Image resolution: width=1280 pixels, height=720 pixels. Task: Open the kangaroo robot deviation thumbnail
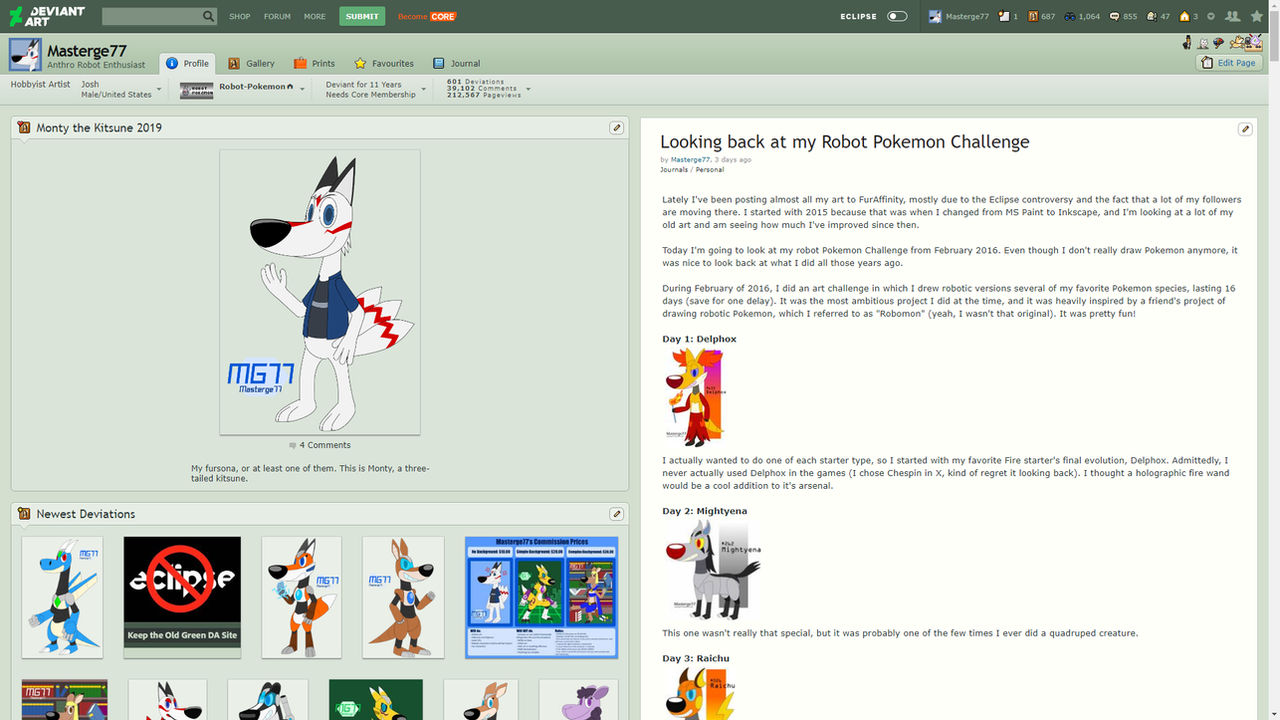pyautogui.click(x=403, y=597)
